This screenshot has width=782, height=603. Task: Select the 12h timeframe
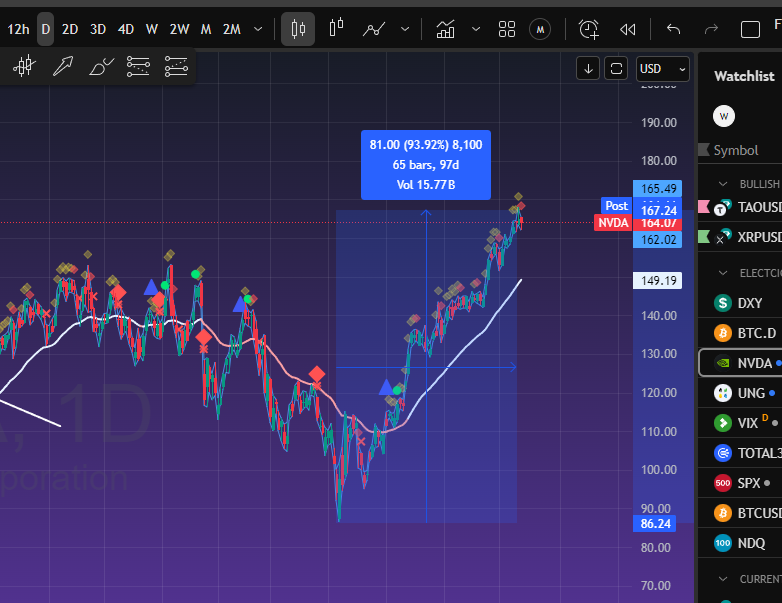coord(18,29)
